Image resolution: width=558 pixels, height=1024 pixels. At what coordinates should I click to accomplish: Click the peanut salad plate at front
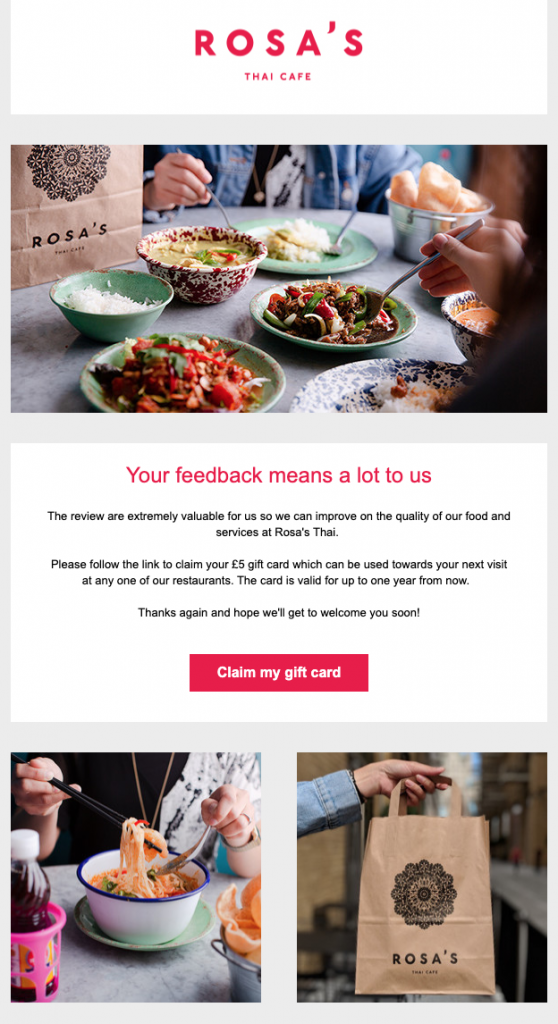(x=183, y=372)
